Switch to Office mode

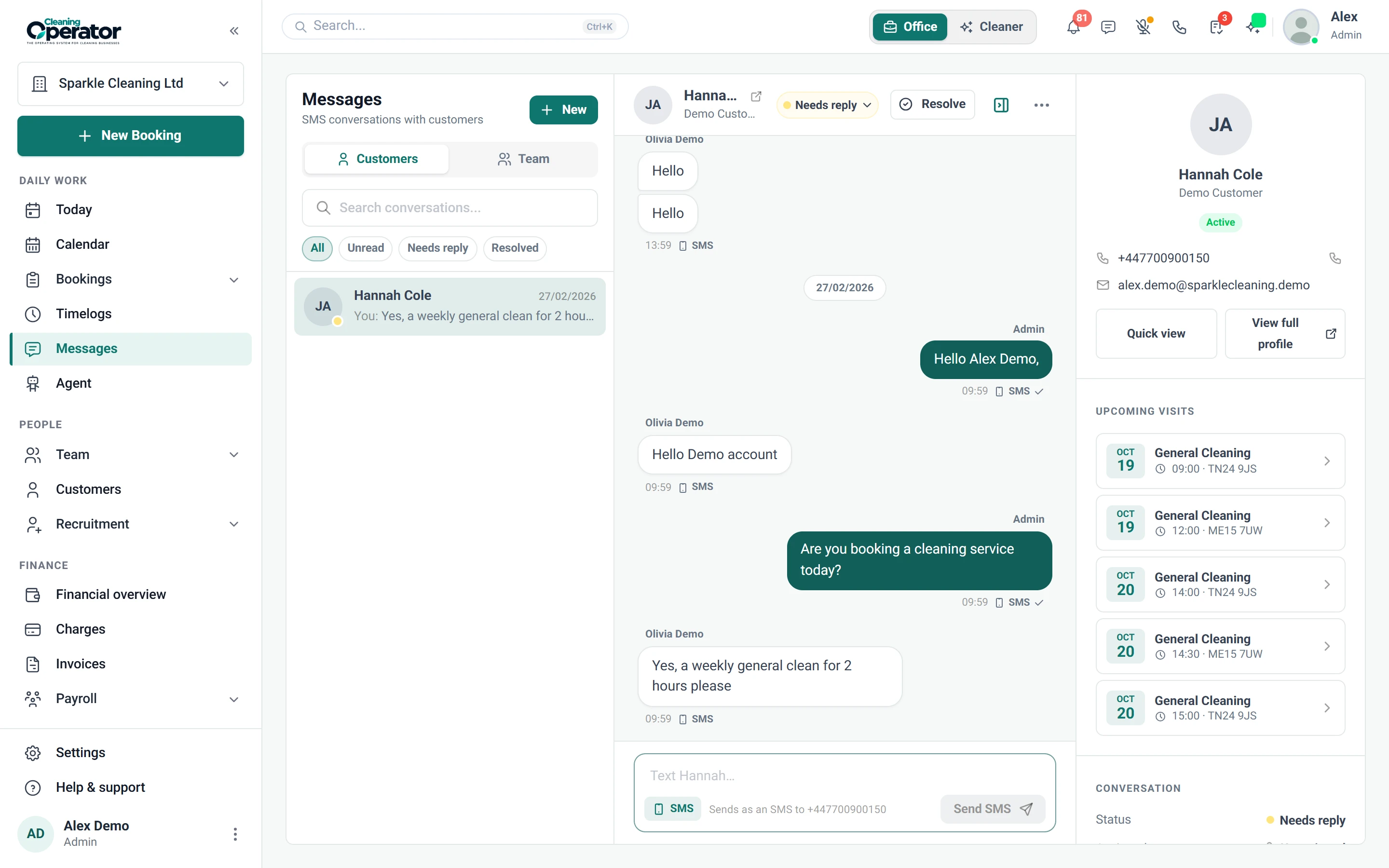click(x=910, y=27)
